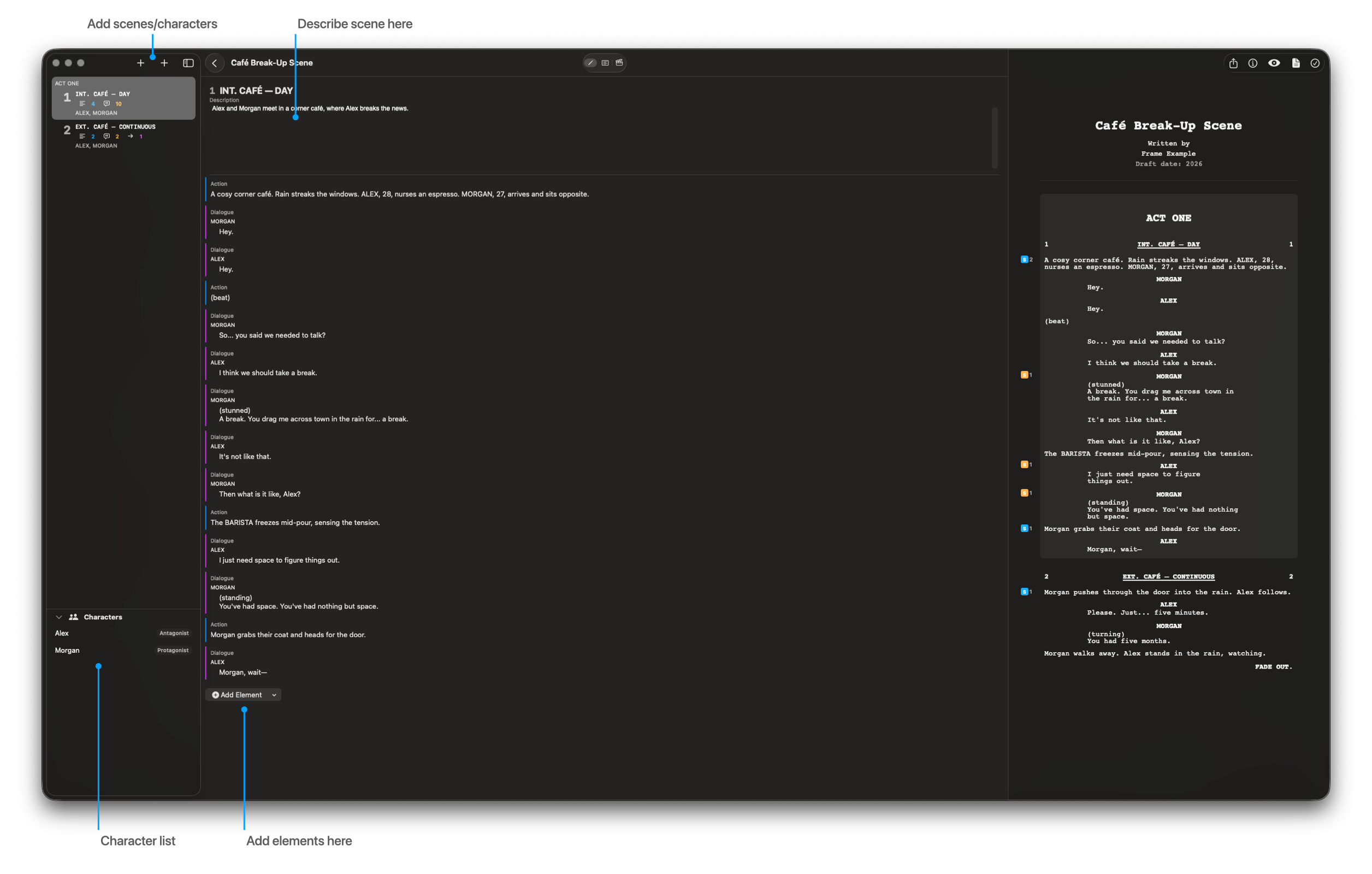Image resolution: width=1372 pixels, height=874 pixels.
Task: Click 'The BARISTA freezes mid-pour' action in editor
Action: coord(295,523)
